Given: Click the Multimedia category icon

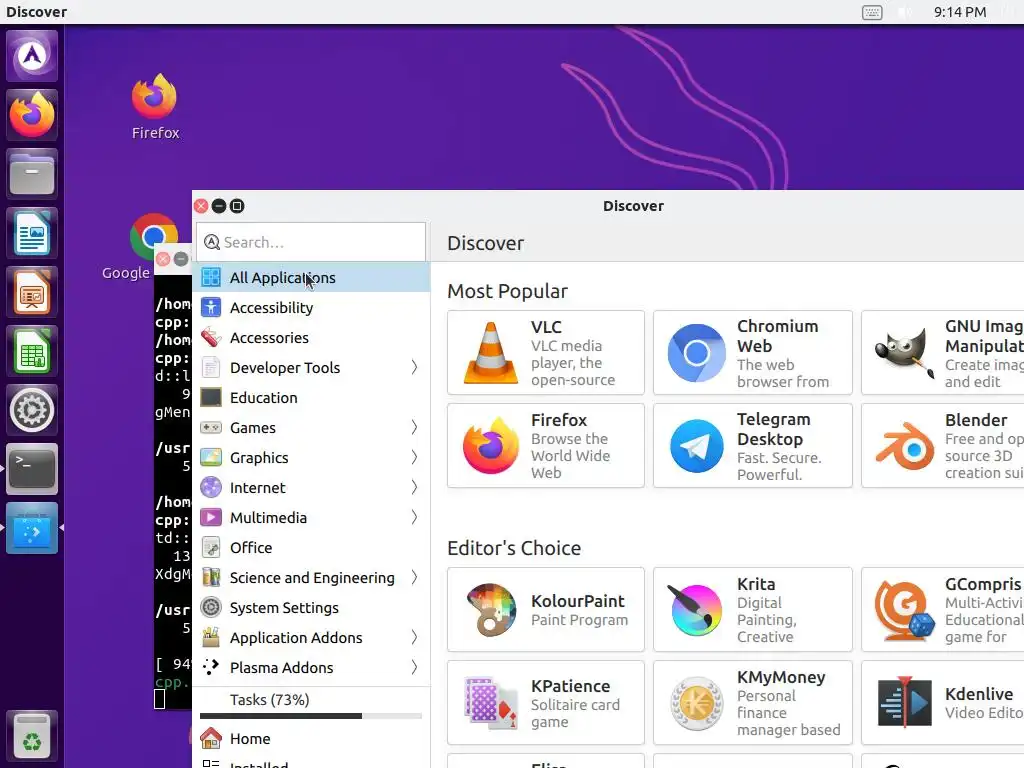Looking at the screenshot, I should 211,518.
